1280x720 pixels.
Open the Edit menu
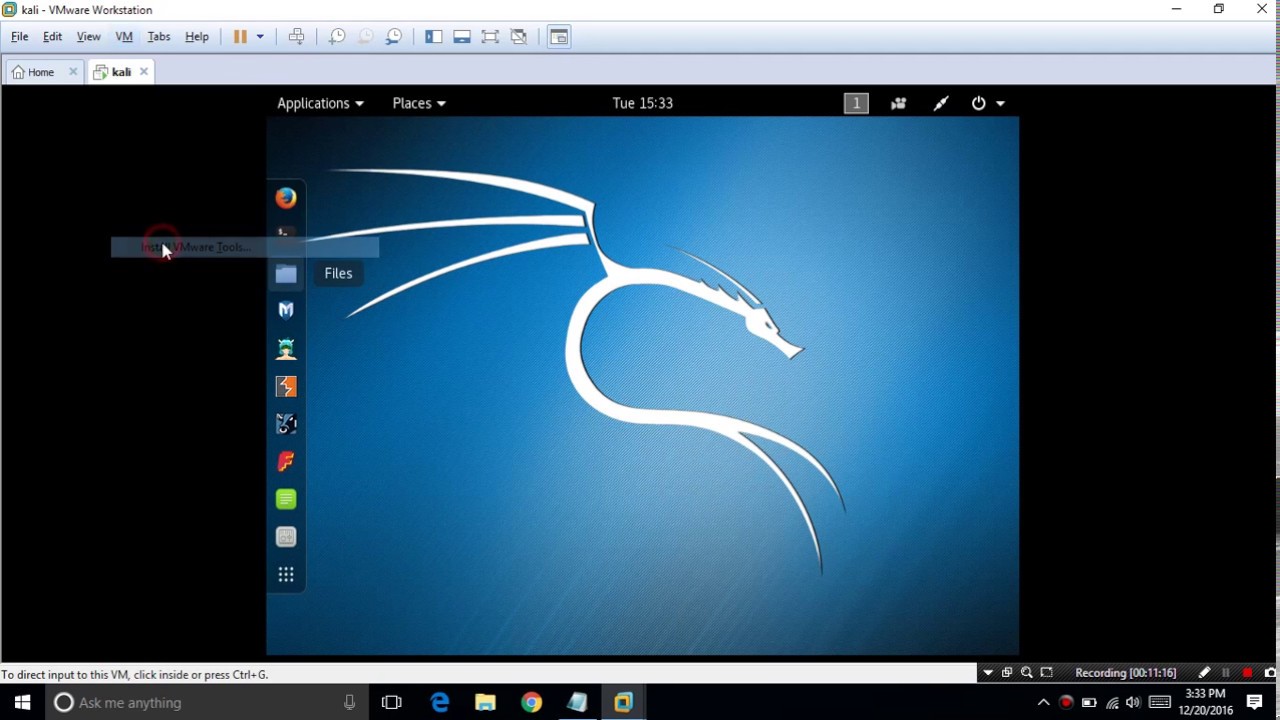[52, 37]
